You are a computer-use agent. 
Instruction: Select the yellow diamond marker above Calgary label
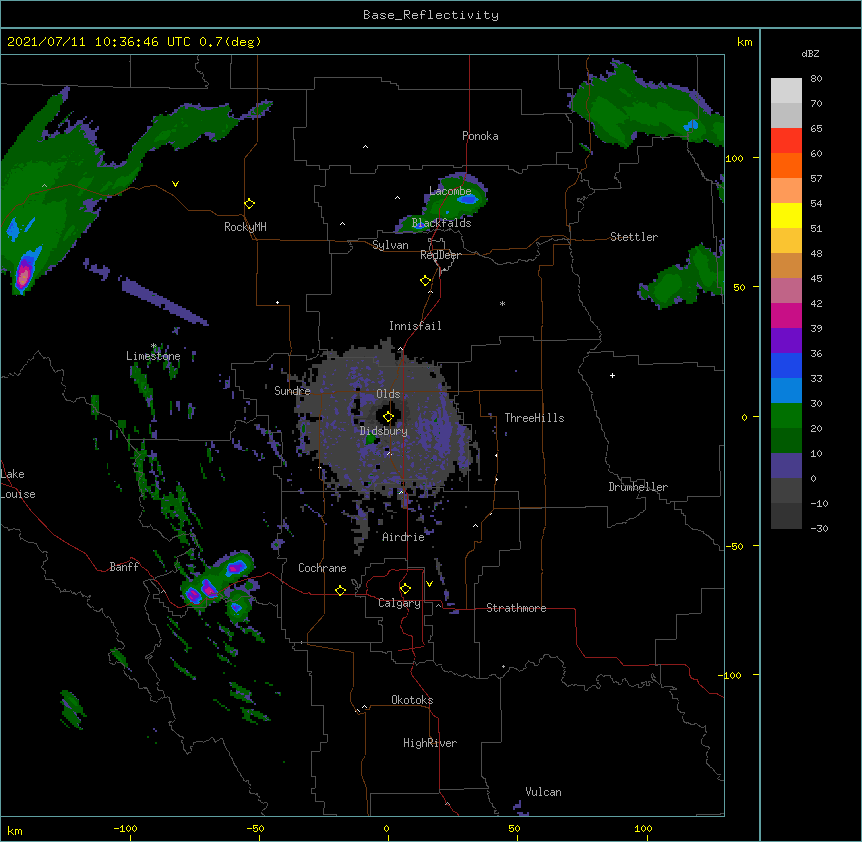coord(405,589)
